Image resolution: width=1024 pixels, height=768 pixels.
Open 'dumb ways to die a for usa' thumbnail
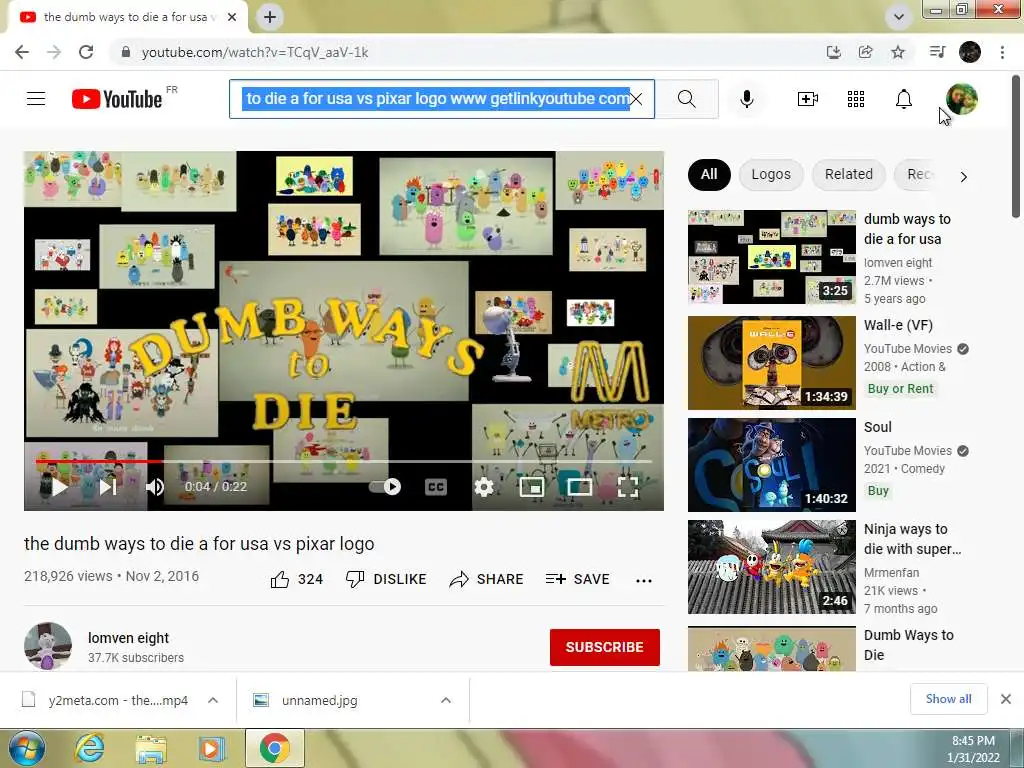pos(772,257)
